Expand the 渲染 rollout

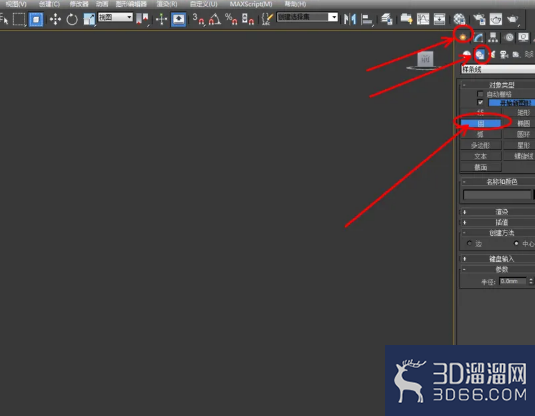coord(498,212)
